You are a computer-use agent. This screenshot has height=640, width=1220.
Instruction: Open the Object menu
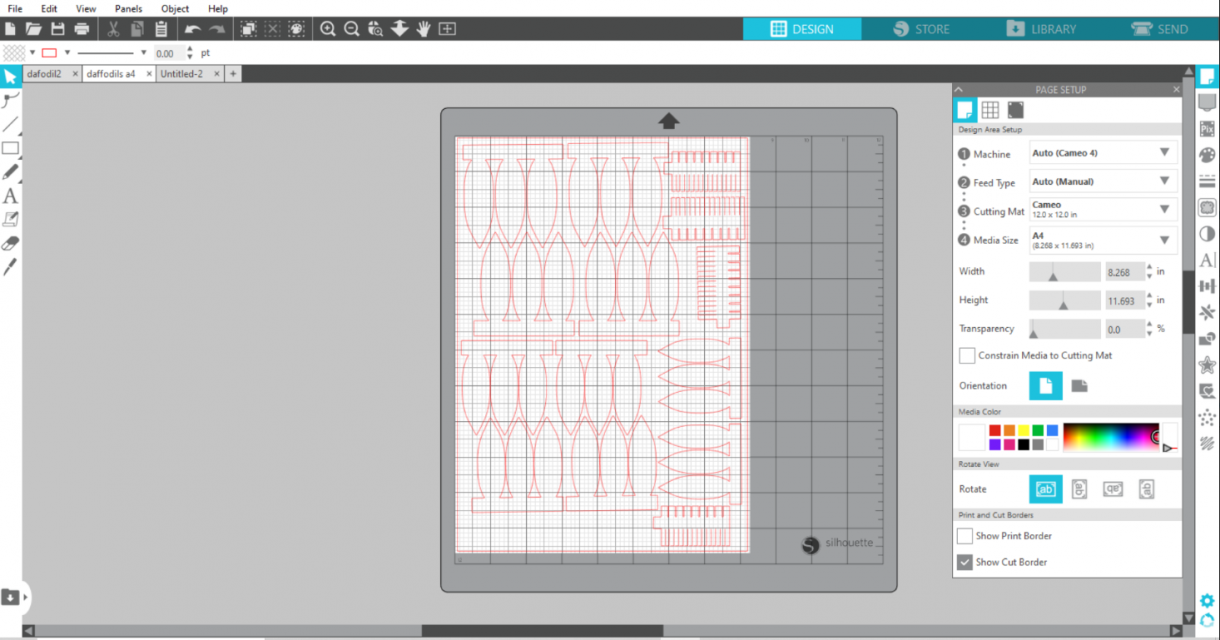pyautogui.click(x=175, y=8)
